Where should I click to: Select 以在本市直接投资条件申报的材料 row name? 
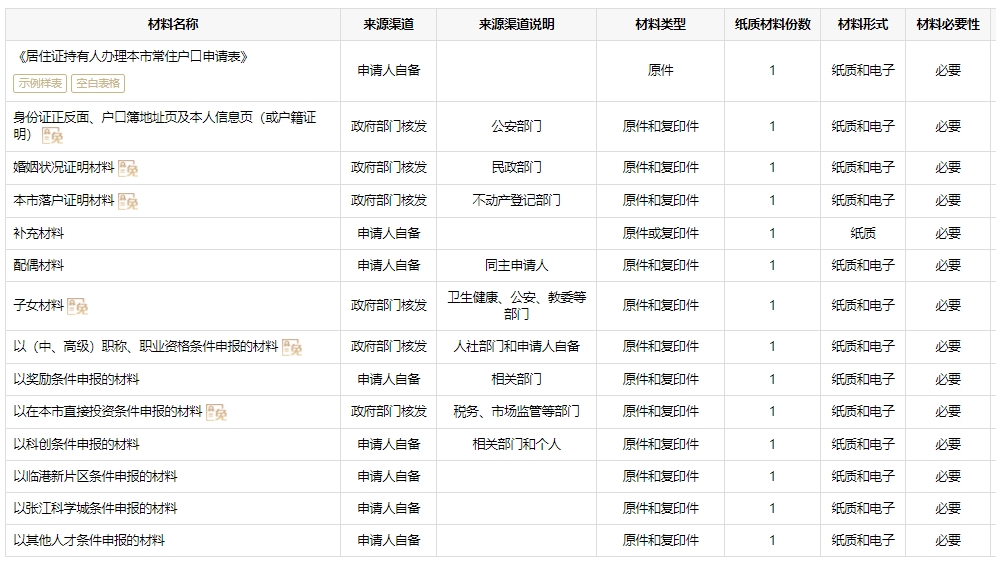[108, 411]
